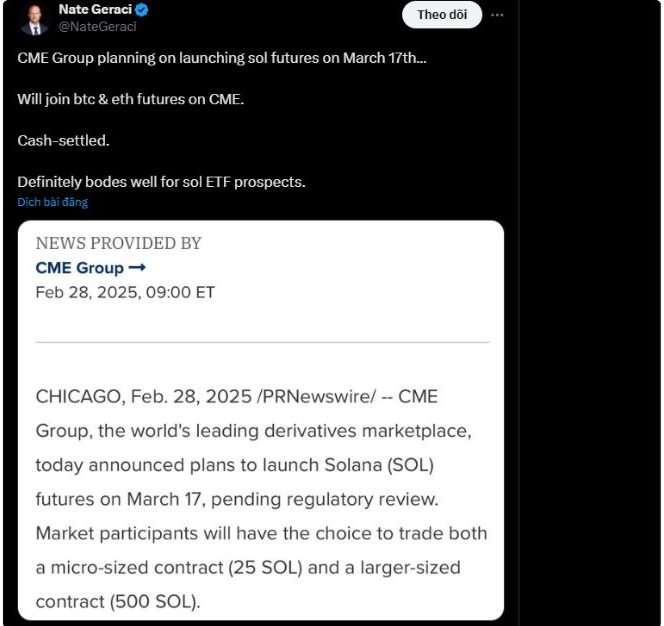Click the 'Will join btc & eth futures' line
This screenshot has width=664, height=626.
click(x=130, y=99)
